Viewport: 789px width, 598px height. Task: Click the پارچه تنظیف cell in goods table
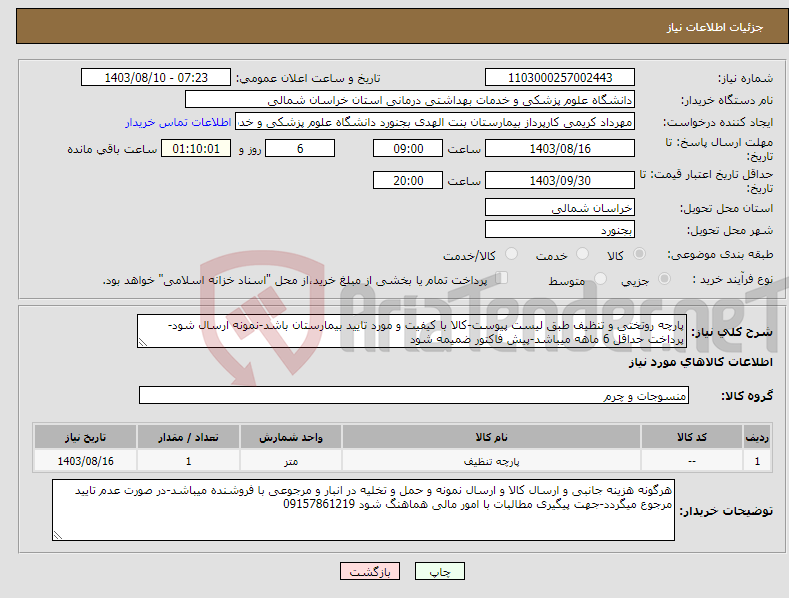(x=491, y=461)
